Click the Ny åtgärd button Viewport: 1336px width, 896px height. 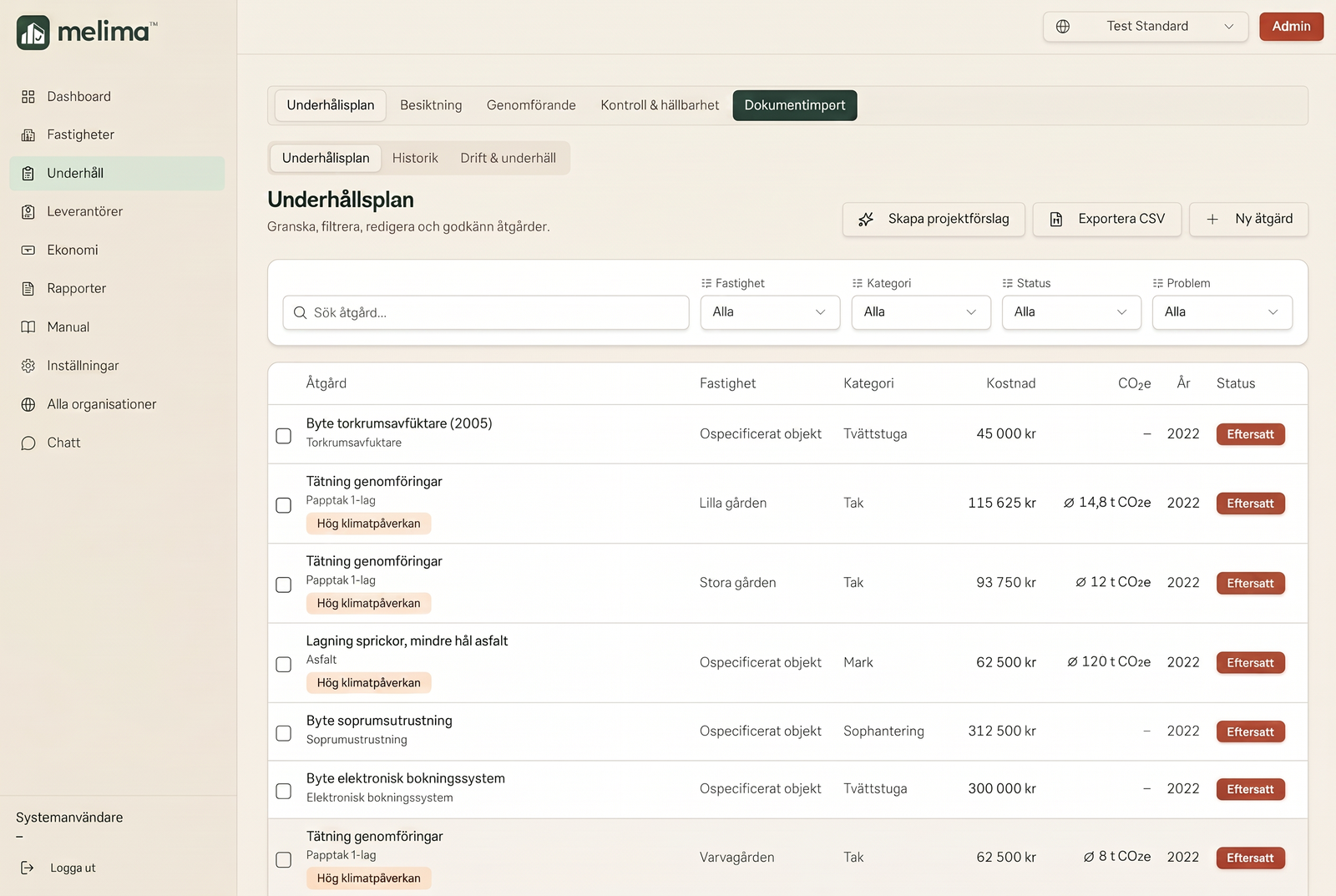click(1248, 220)
